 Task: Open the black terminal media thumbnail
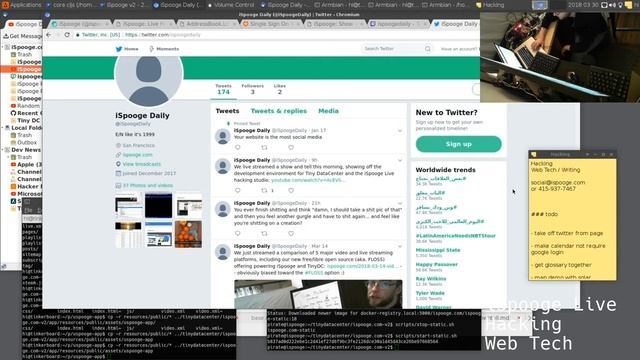coord(158,205)
